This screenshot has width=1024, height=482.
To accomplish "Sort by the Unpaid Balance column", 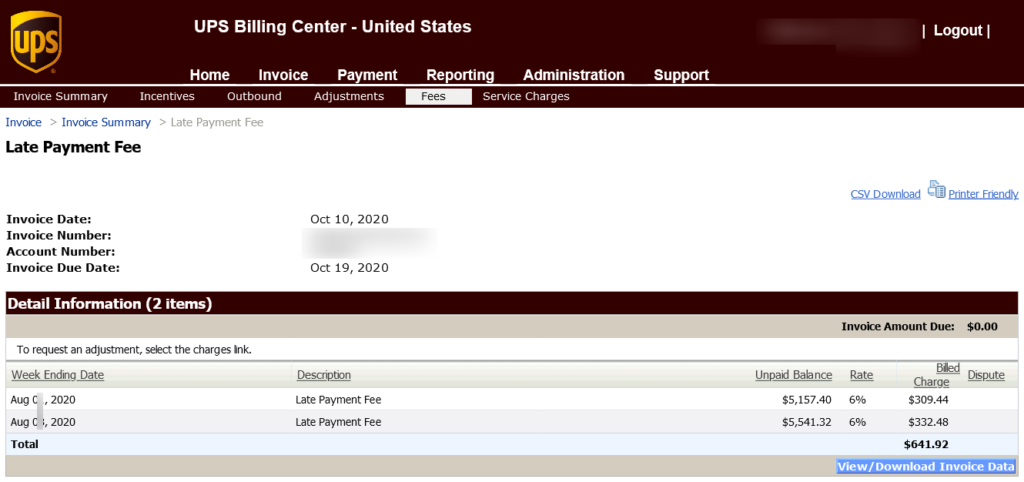I will click(x=793, y=375).
